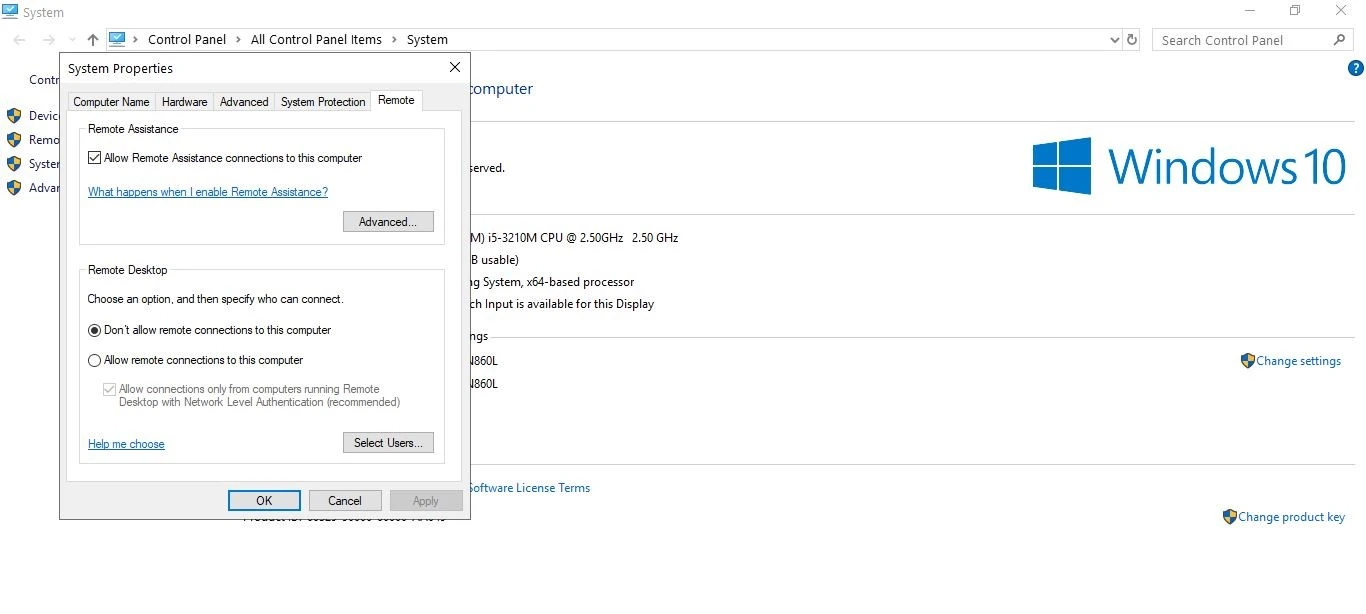
Task: Click the magnifier icon in the search box
Action: [x=1340, y=40]
